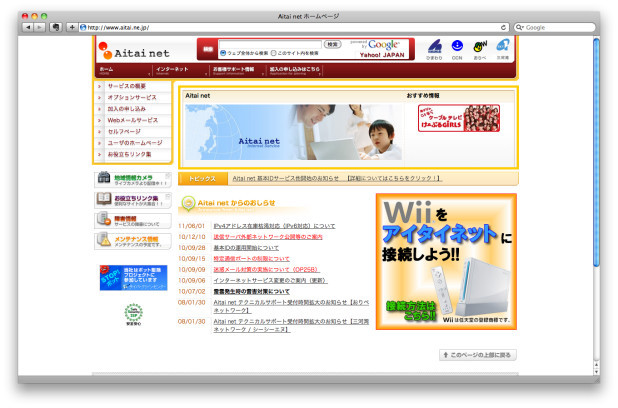
Task: Open the お客様サポート情報 navigation menu
Action: point(237,71)
